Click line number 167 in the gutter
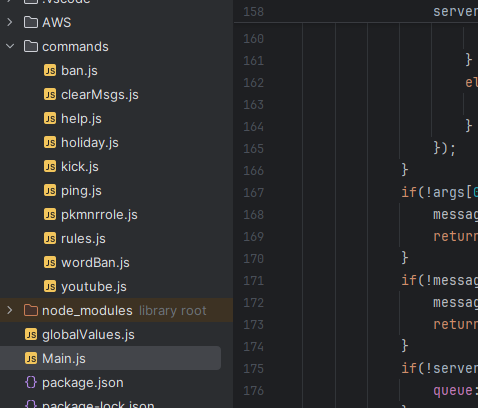478x408 pixels. [x=254, y=193]
